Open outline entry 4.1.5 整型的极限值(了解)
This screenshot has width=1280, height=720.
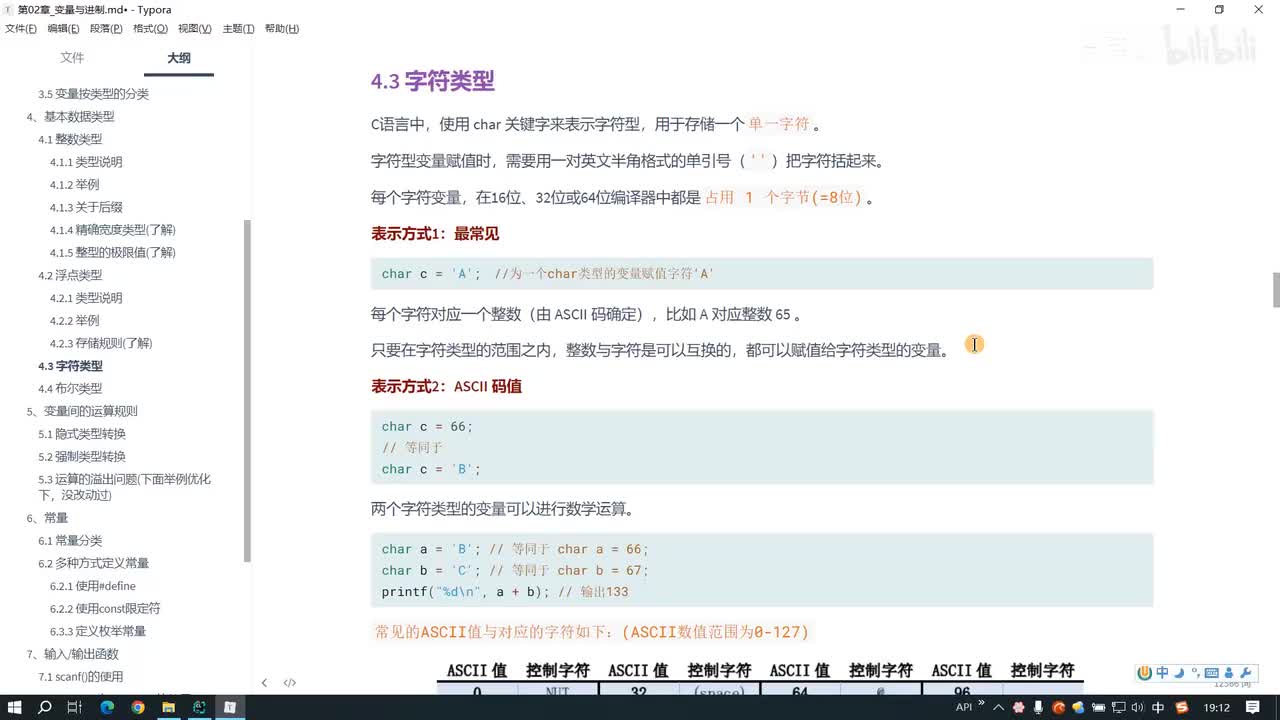tap(113, 253)
